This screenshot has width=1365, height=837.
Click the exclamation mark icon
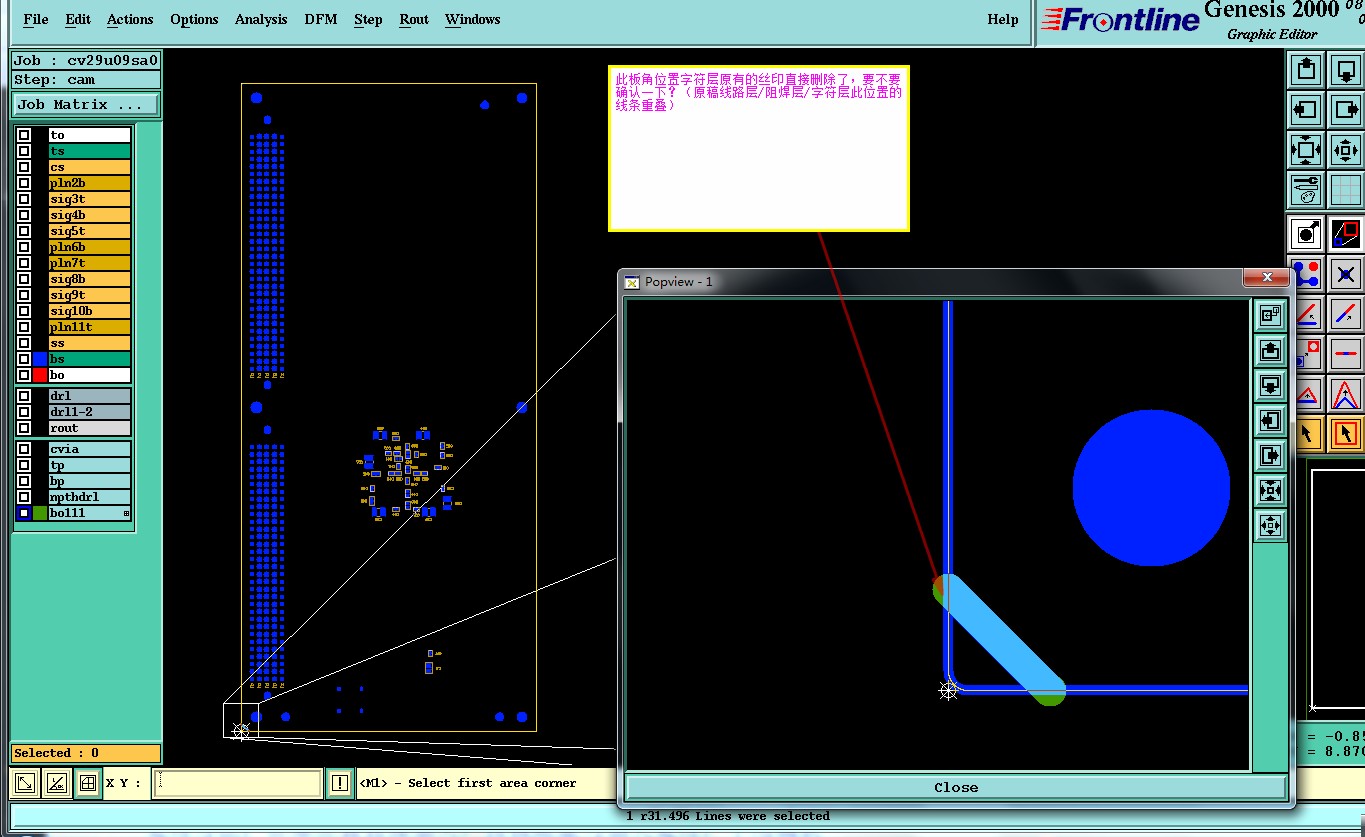click(x=340, y=783)
